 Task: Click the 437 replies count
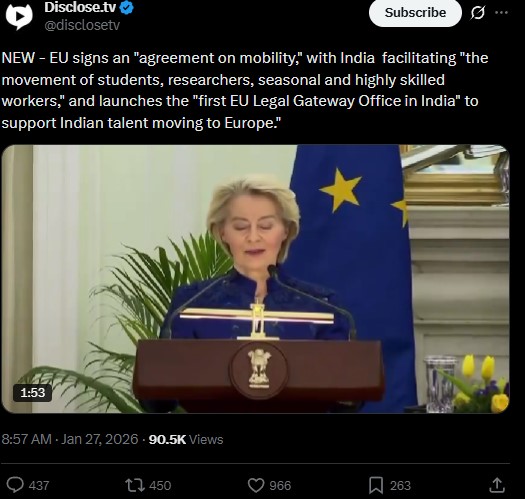(x=39, y=485)
